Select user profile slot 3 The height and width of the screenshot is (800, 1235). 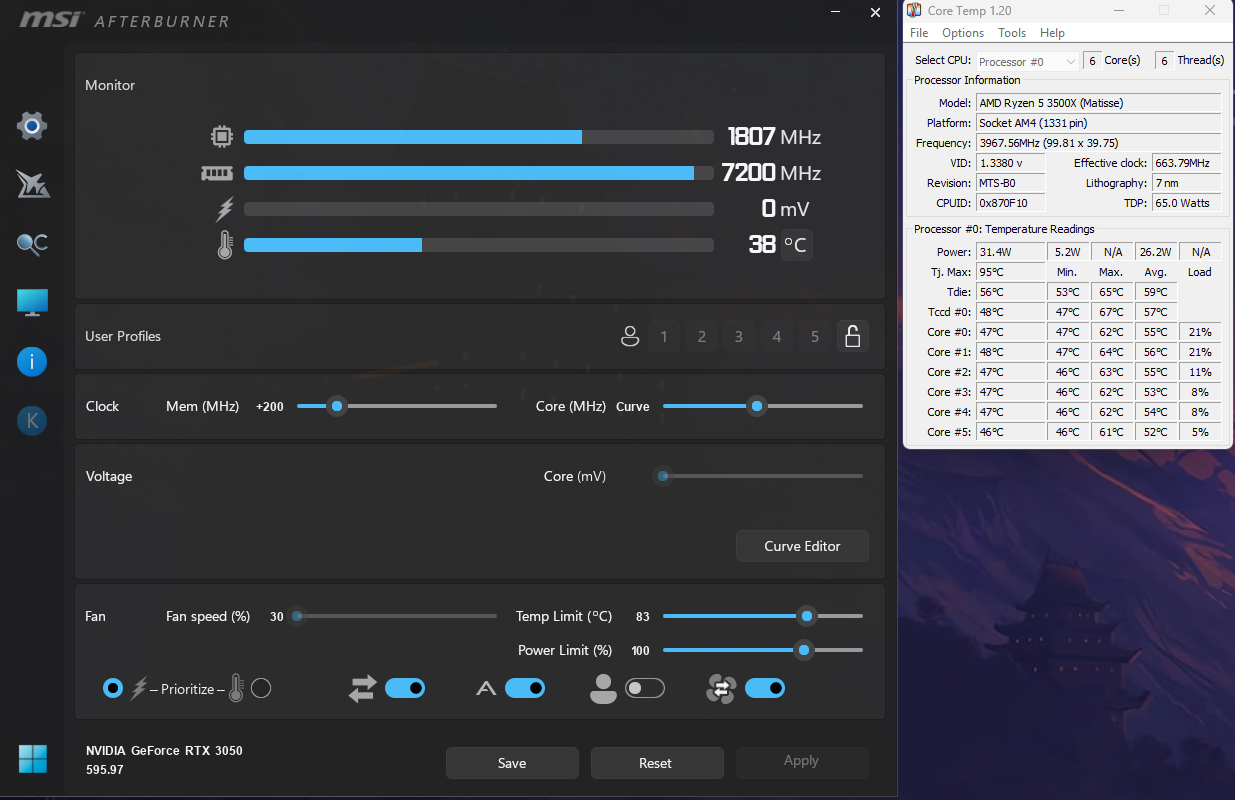[739, 337]
